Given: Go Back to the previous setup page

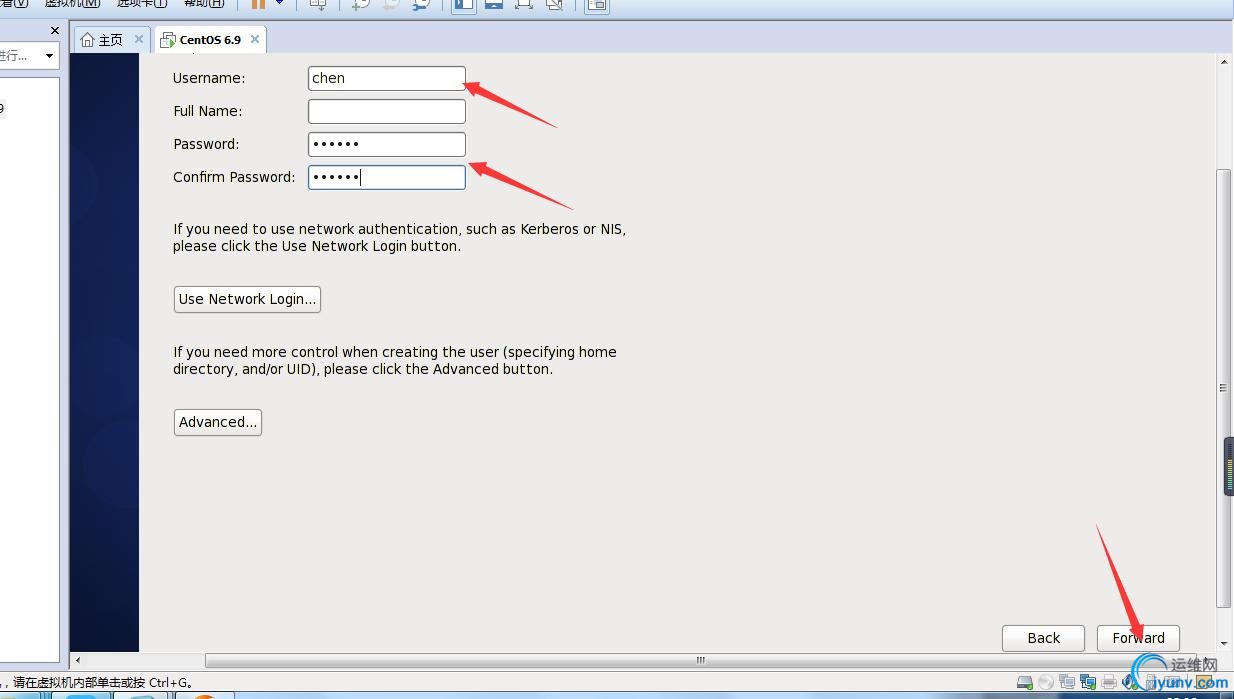Looking at the screenshot, I should (x=1043, y=638).
